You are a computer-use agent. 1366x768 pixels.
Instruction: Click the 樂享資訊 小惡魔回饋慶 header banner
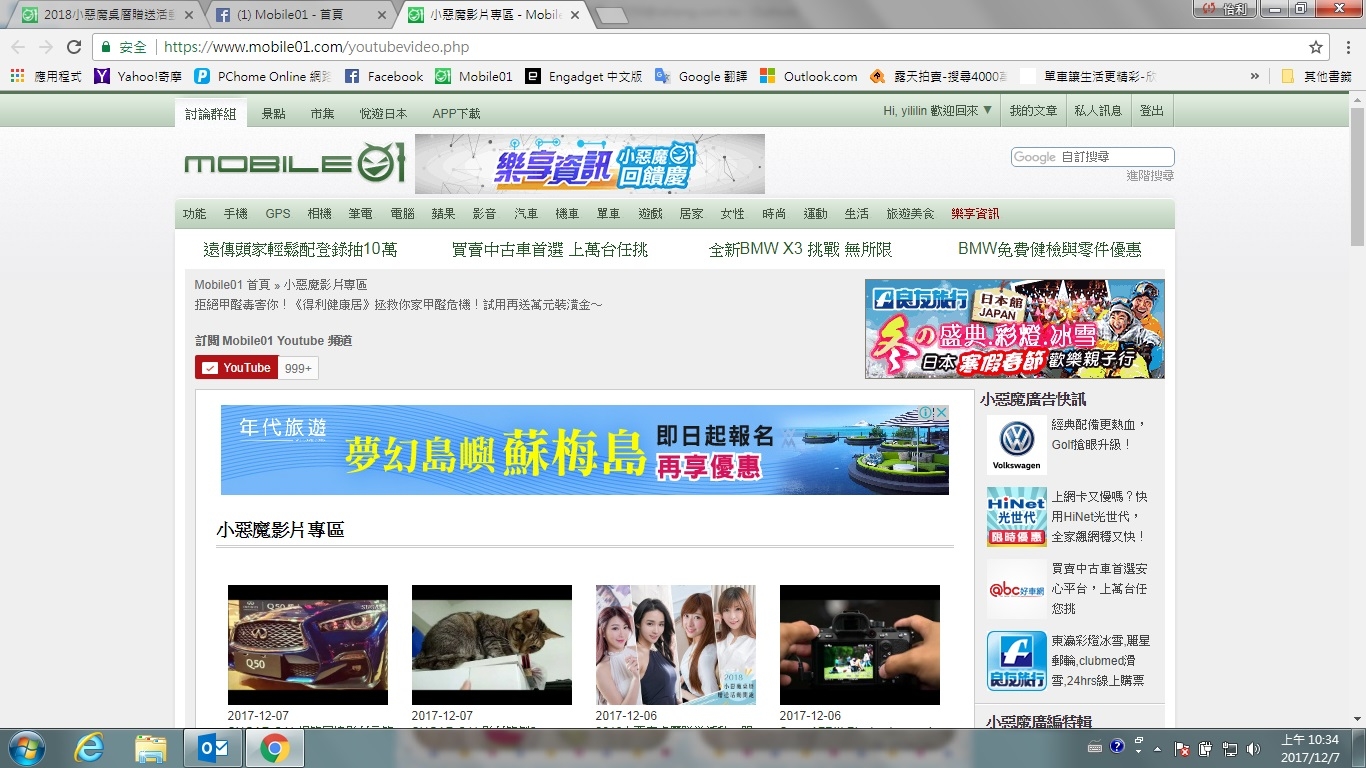pos(590,164)
